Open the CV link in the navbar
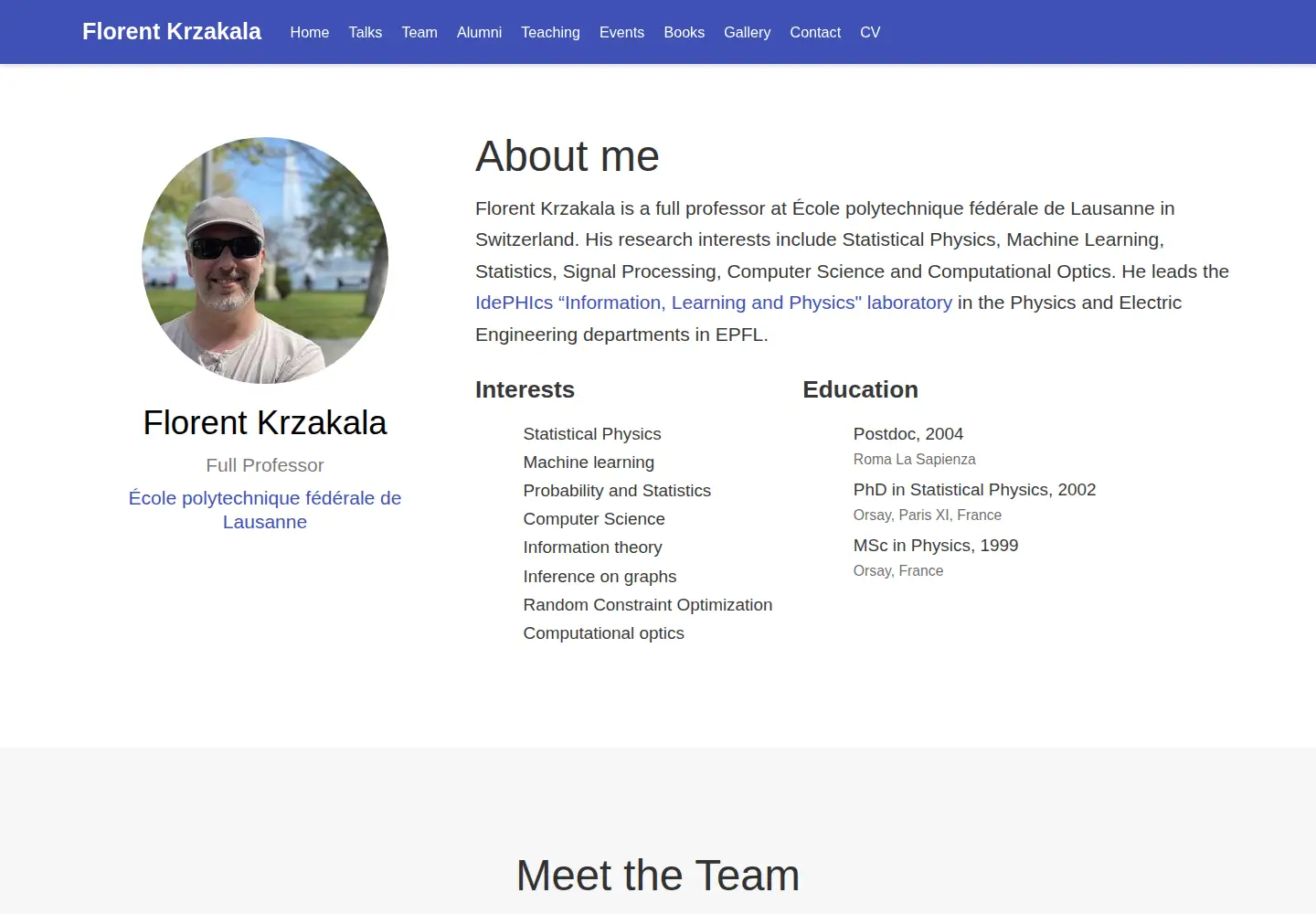The image size is (1316, 914). pyautogui.click(x=870, y=32)
